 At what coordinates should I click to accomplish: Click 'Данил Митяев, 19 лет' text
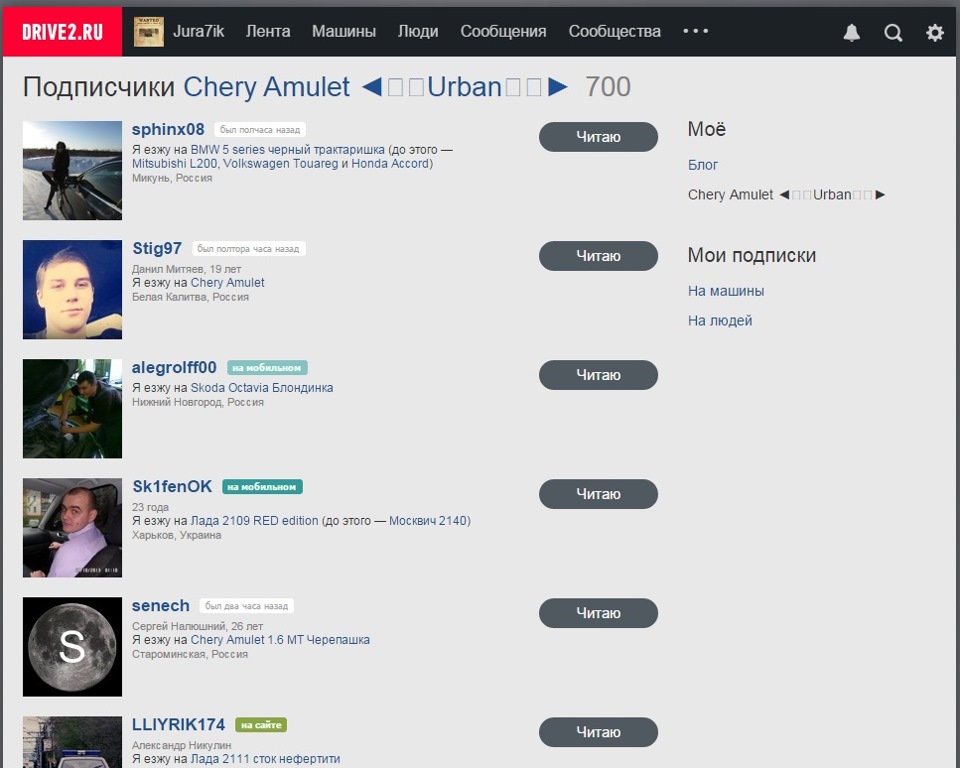point(187,269)
